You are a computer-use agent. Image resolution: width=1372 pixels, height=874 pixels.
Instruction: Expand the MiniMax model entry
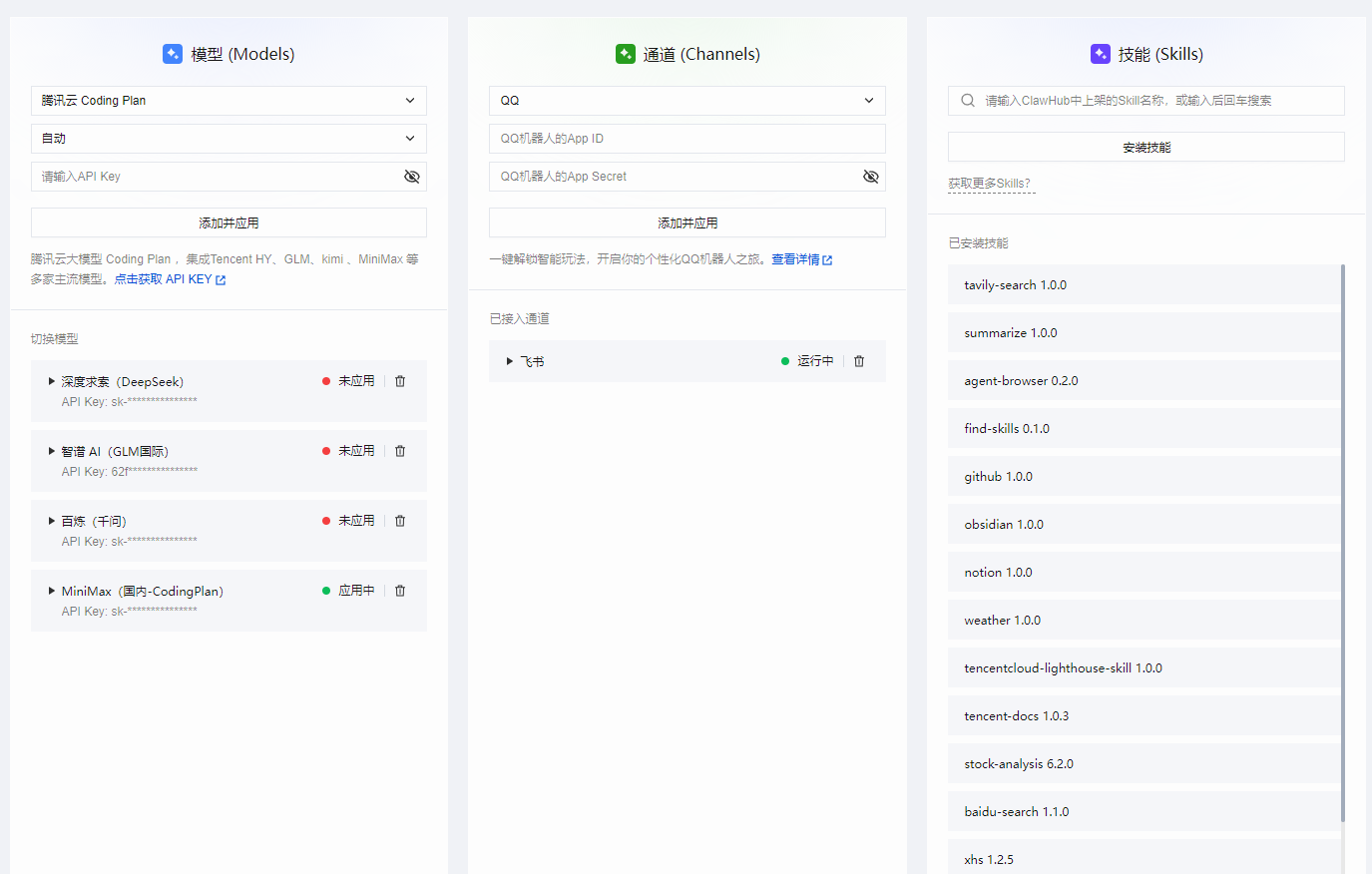click(x=52, y=591)
